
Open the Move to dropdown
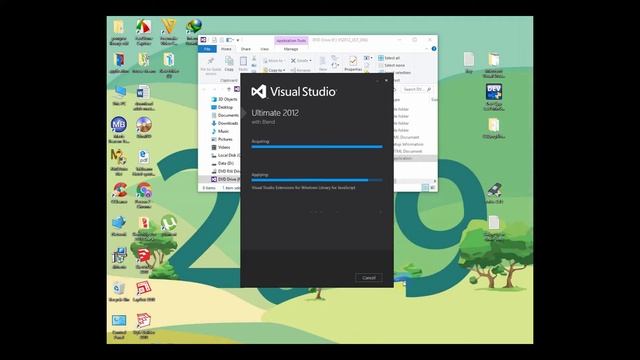pyautogui.click(x=273, y=60)
